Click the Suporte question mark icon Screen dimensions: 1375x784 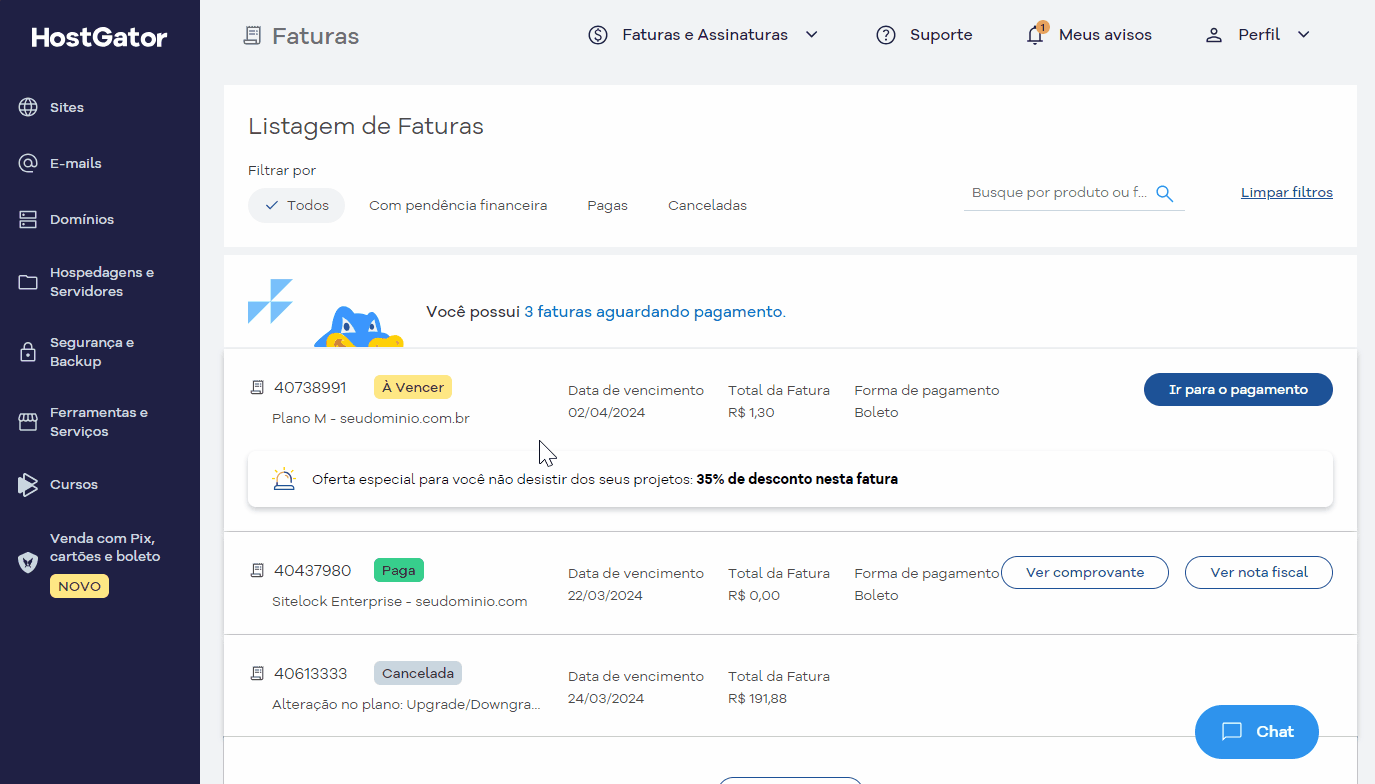pos(885,35)
